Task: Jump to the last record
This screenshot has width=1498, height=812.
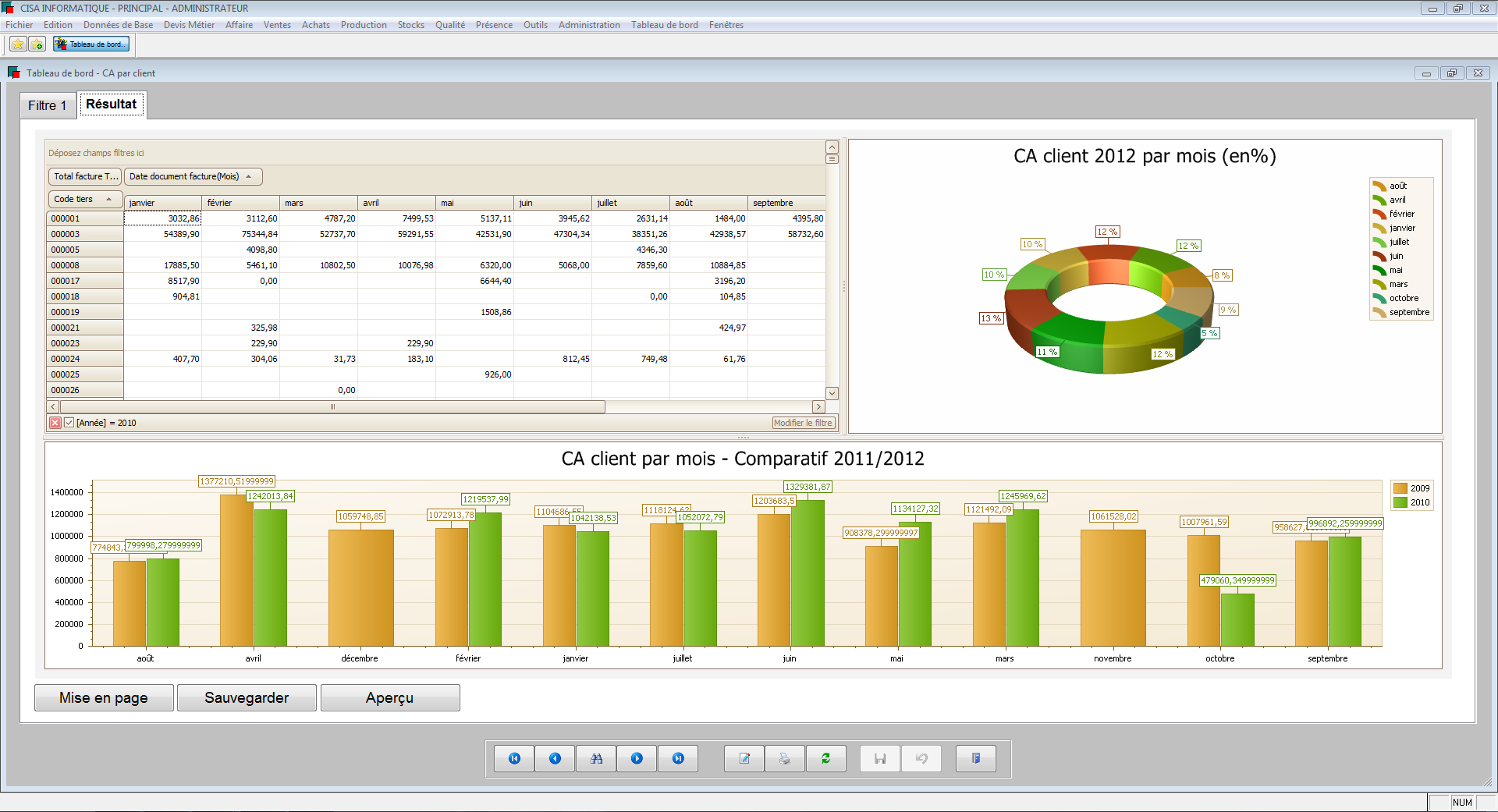Action: click(x=678, y=758)
